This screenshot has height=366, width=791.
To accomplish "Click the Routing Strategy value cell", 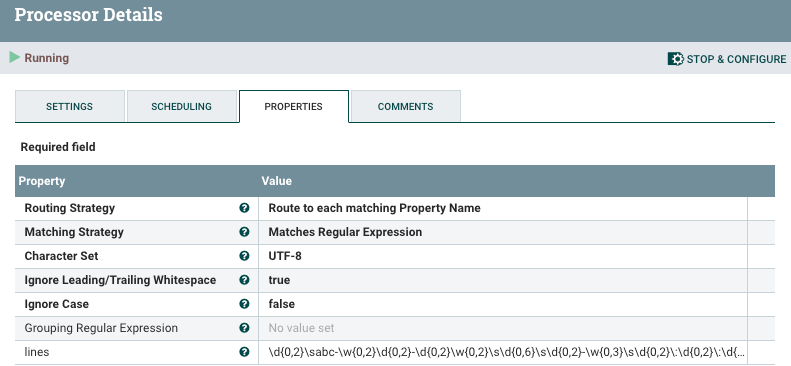I will (x=502, y=208).
